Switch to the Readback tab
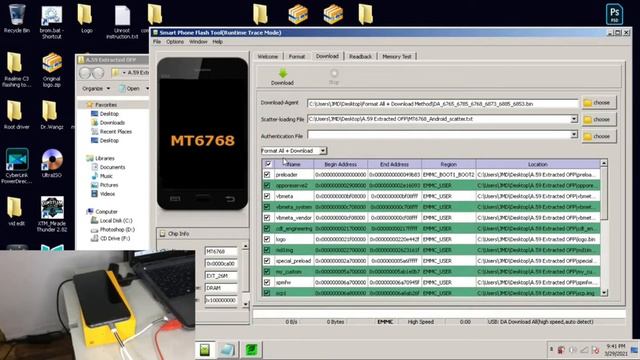 click(x=360, y=56)
